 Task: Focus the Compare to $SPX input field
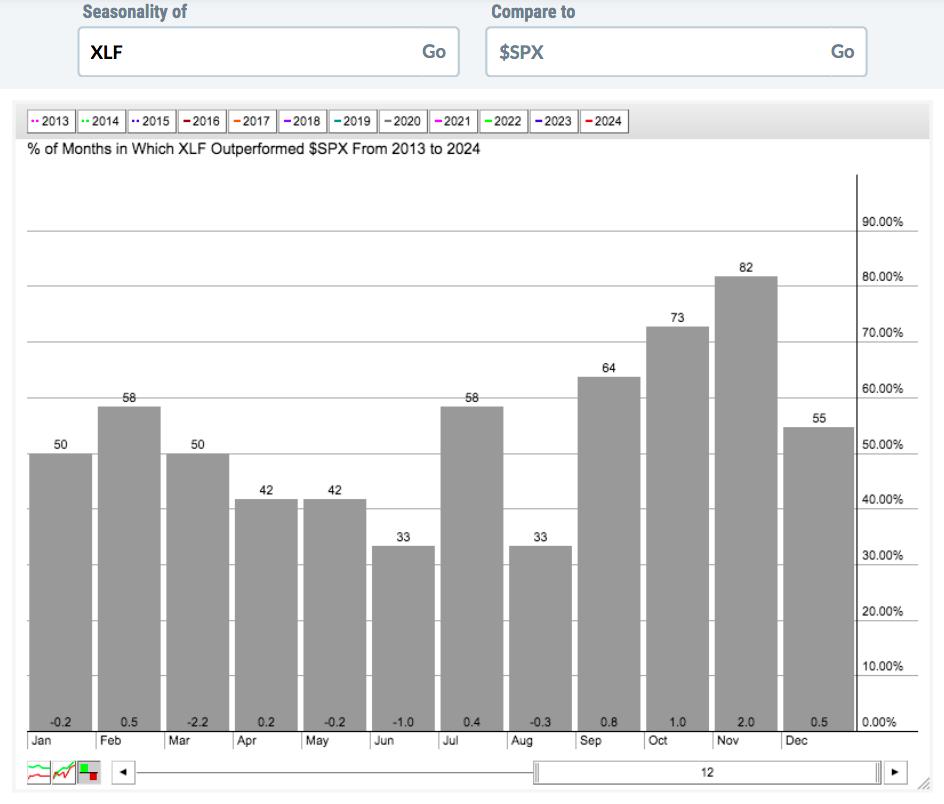pyautogui.click(x=676, y=52)
